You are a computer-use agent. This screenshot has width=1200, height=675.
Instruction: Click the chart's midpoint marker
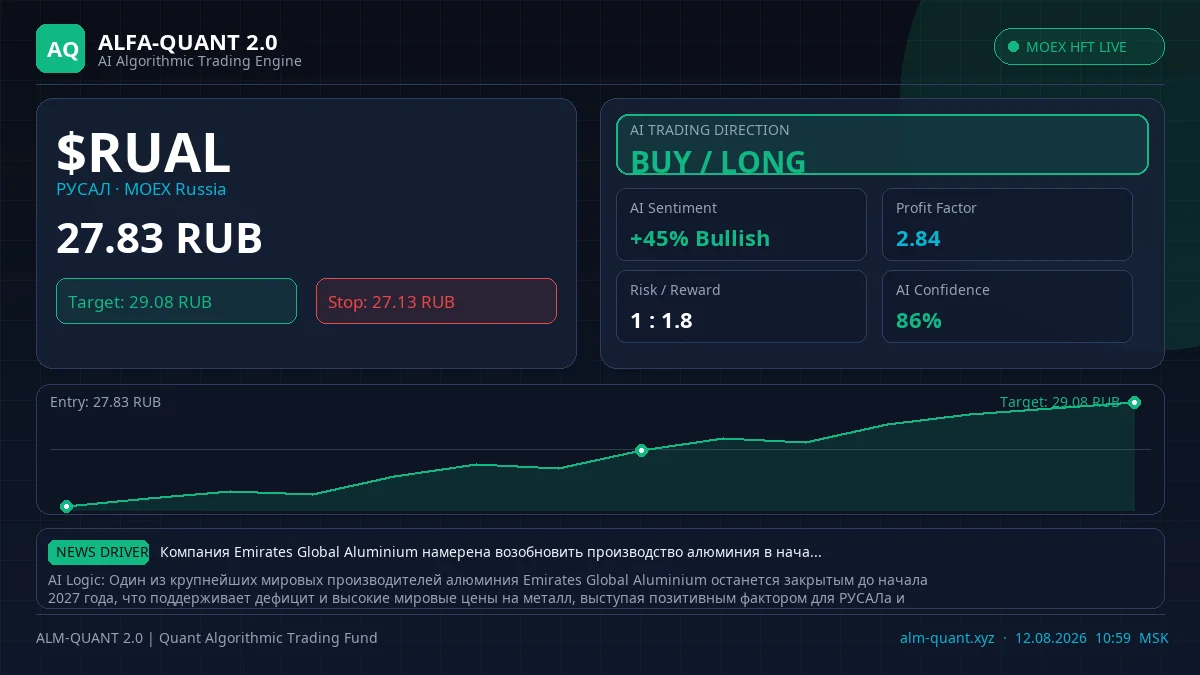(642, 450)
